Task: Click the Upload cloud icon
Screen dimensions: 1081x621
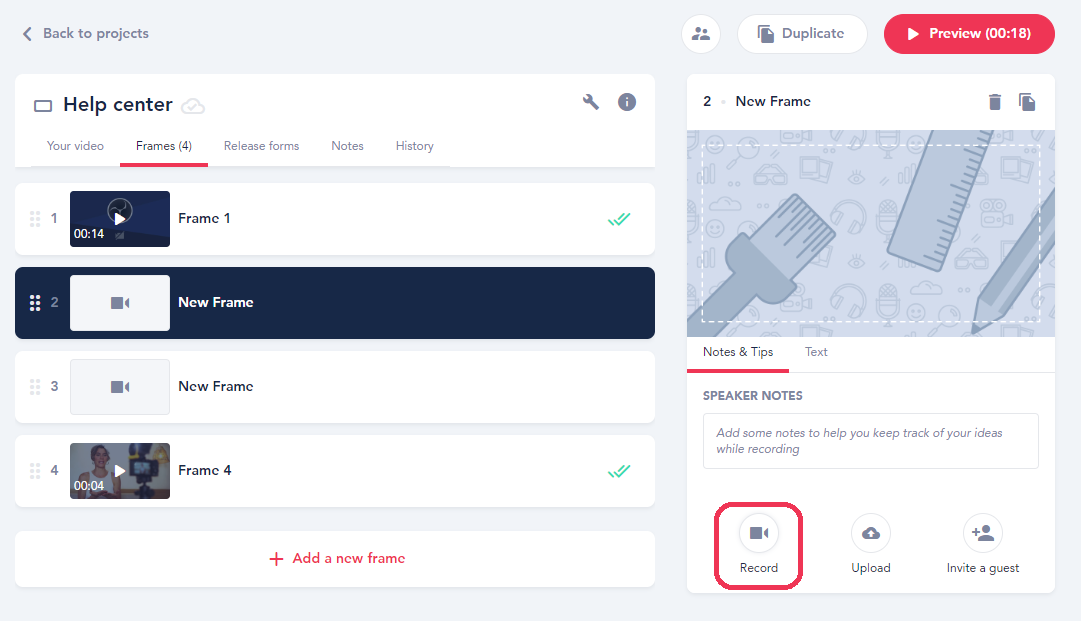Action: click(871, 533)
